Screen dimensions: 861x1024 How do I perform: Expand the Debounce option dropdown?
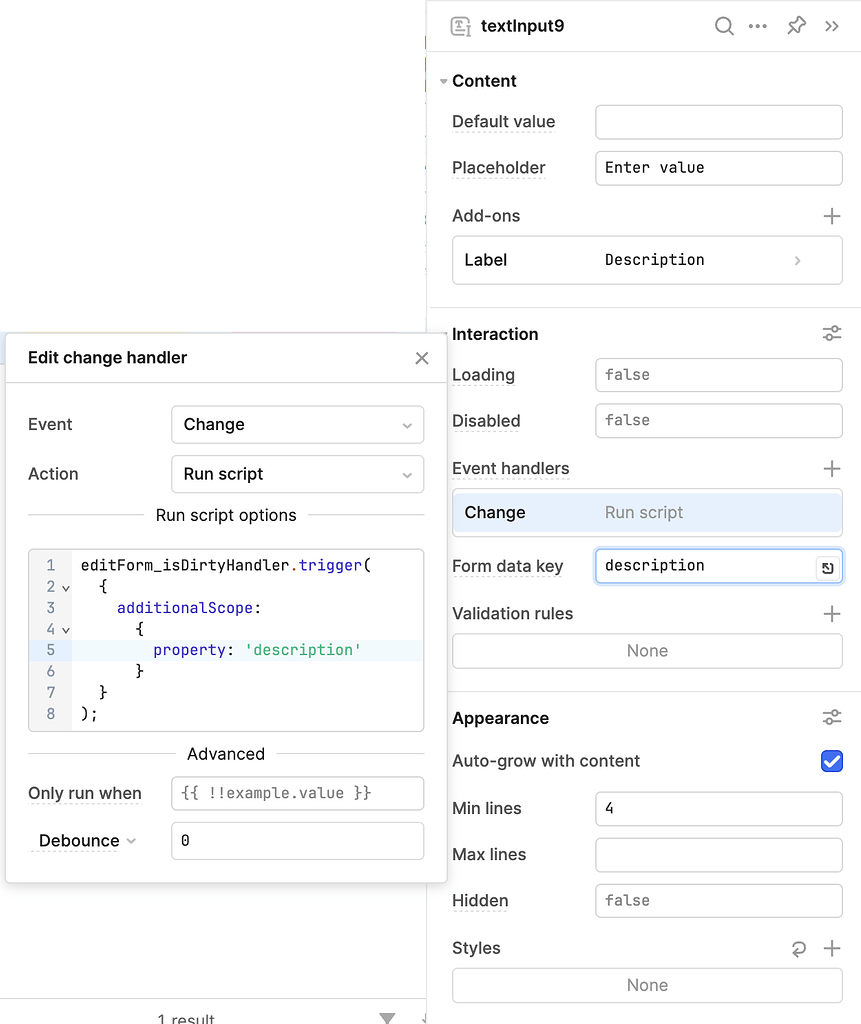click(x=87, y=840)
